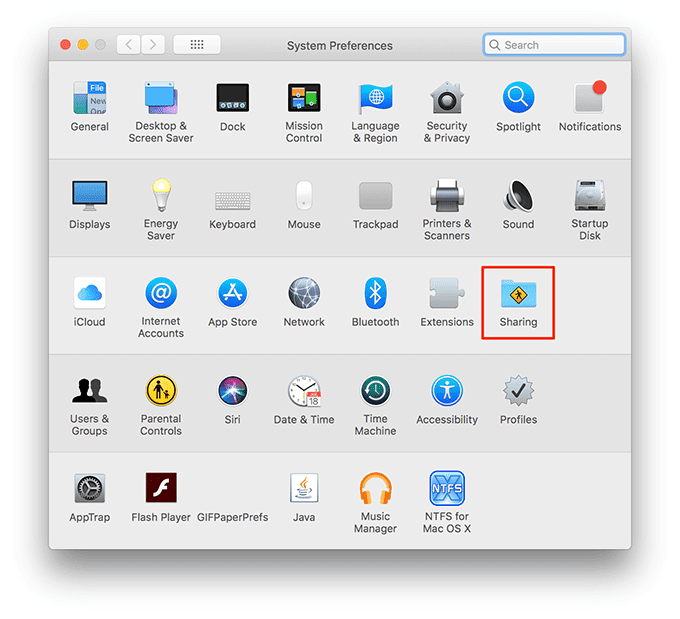Open the Siri preferences icon
This screenshot has width=680, height=619.
tap(232, 390)
